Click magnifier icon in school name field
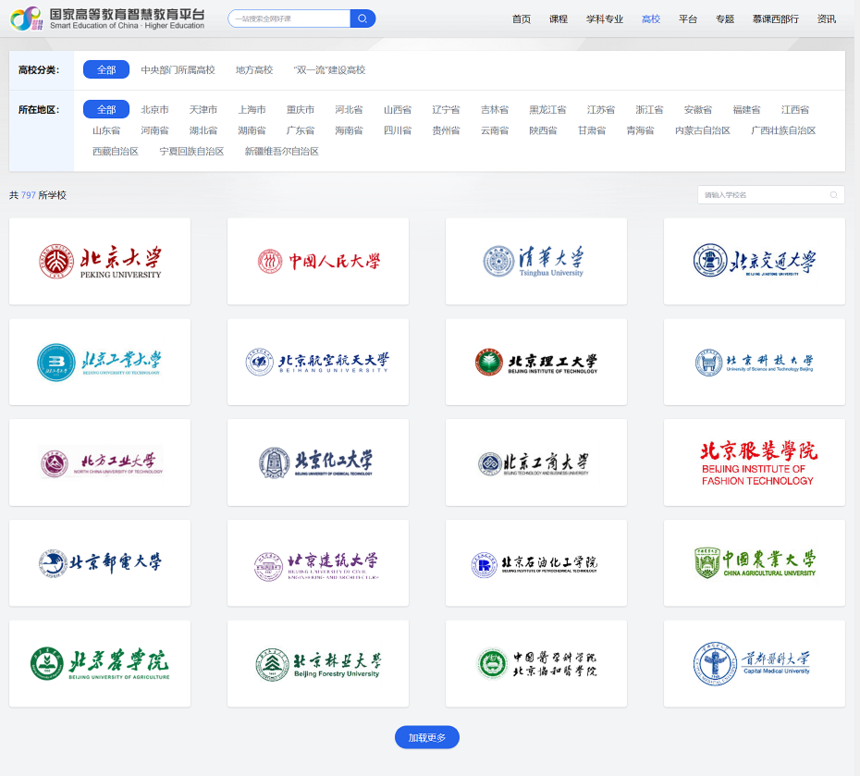This screenshot has height=776, width=860. (x=834, y=195)
